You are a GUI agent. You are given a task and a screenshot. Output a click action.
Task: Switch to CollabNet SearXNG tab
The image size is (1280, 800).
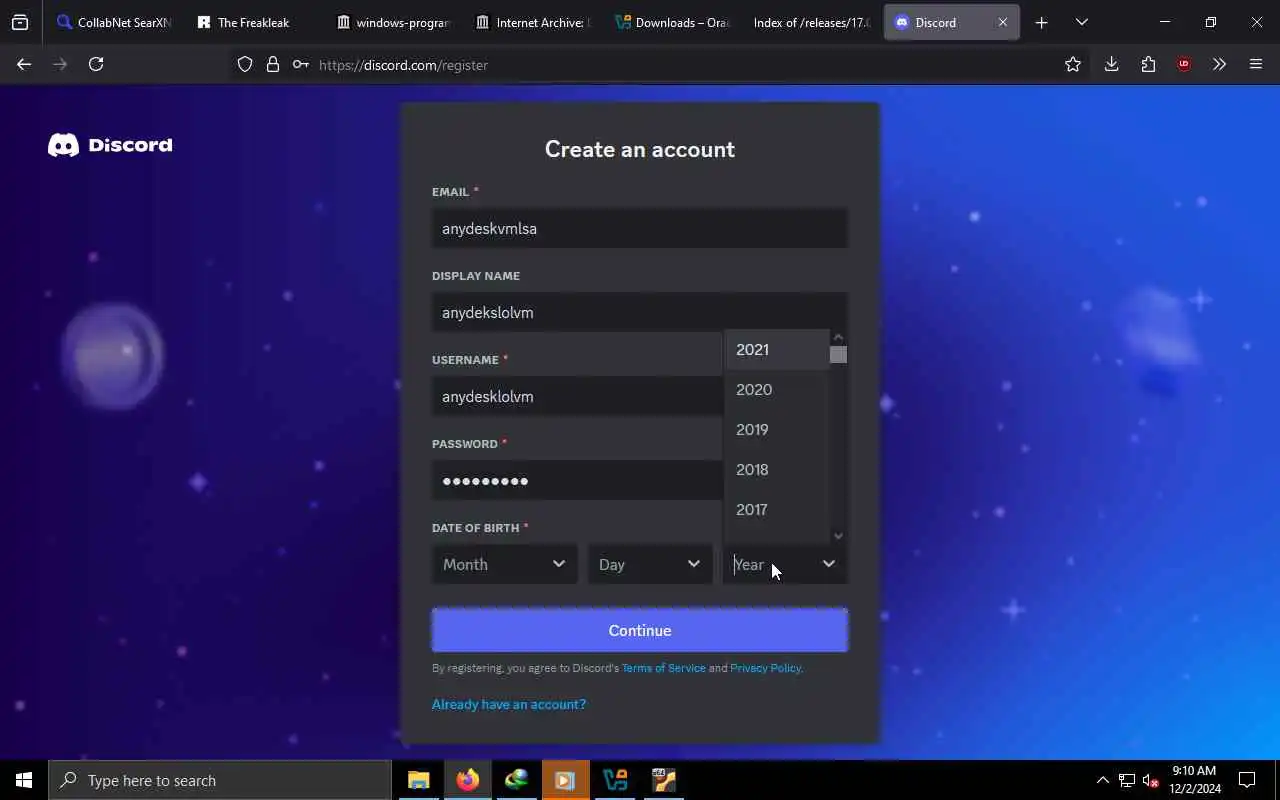tap(114, 22)
